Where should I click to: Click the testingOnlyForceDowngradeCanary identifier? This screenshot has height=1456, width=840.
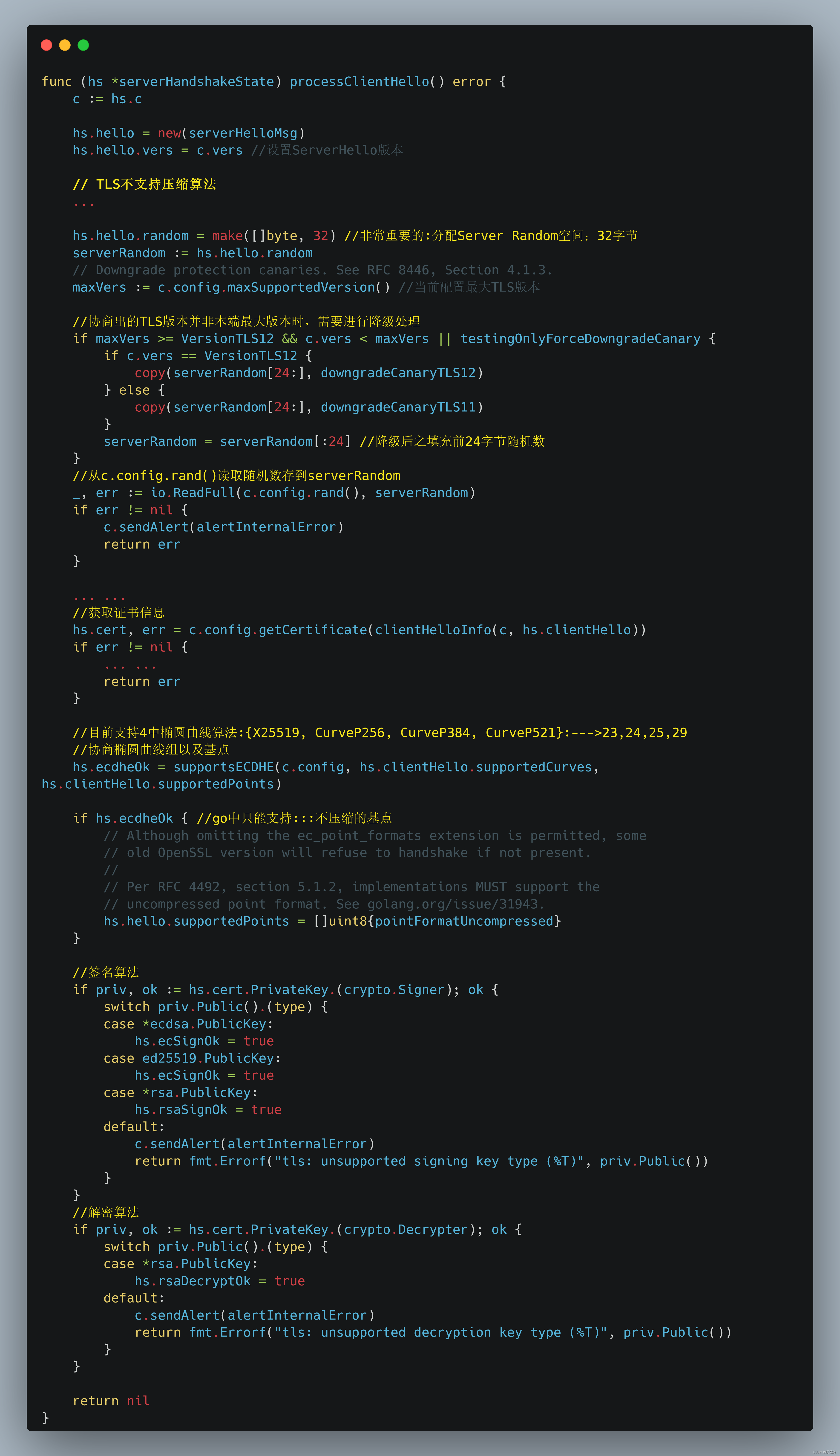580,339
